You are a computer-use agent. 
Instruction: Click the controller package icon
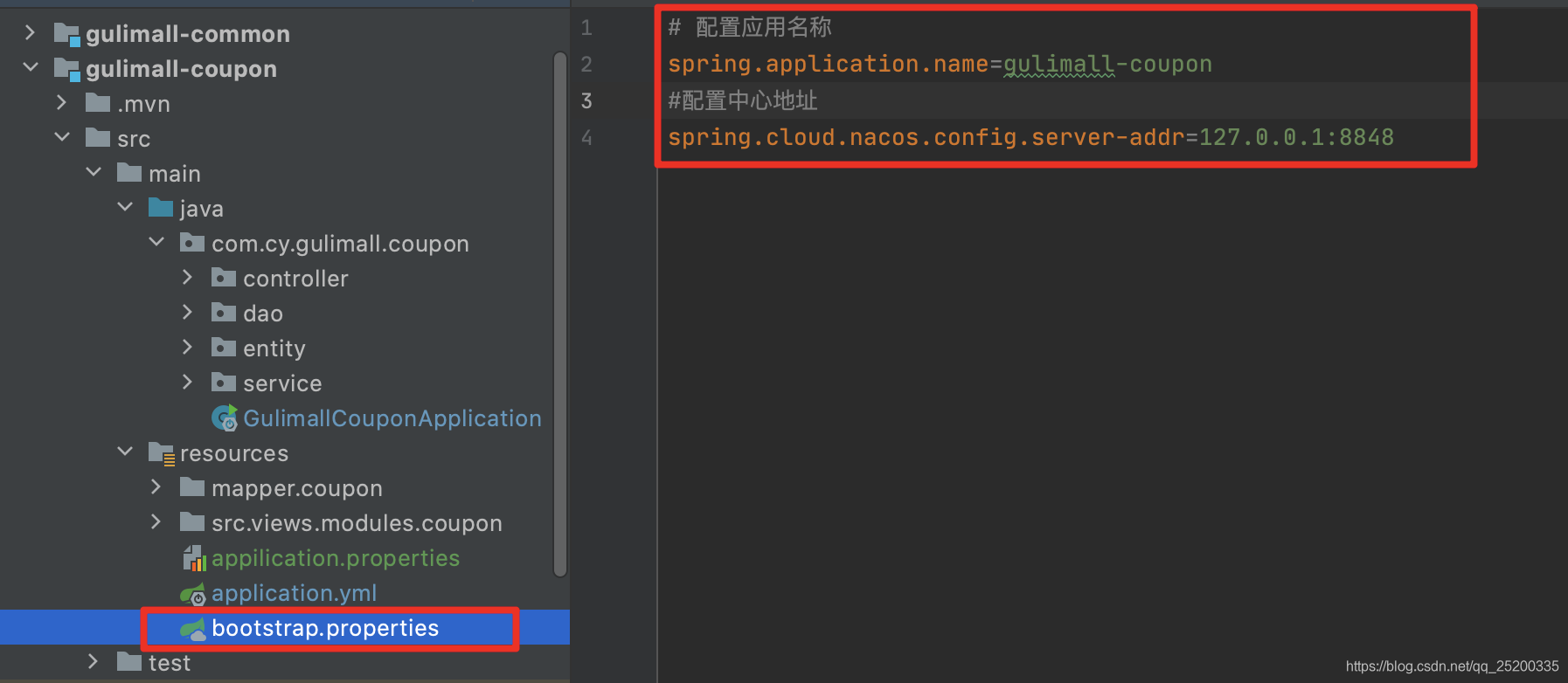(224, 278)
